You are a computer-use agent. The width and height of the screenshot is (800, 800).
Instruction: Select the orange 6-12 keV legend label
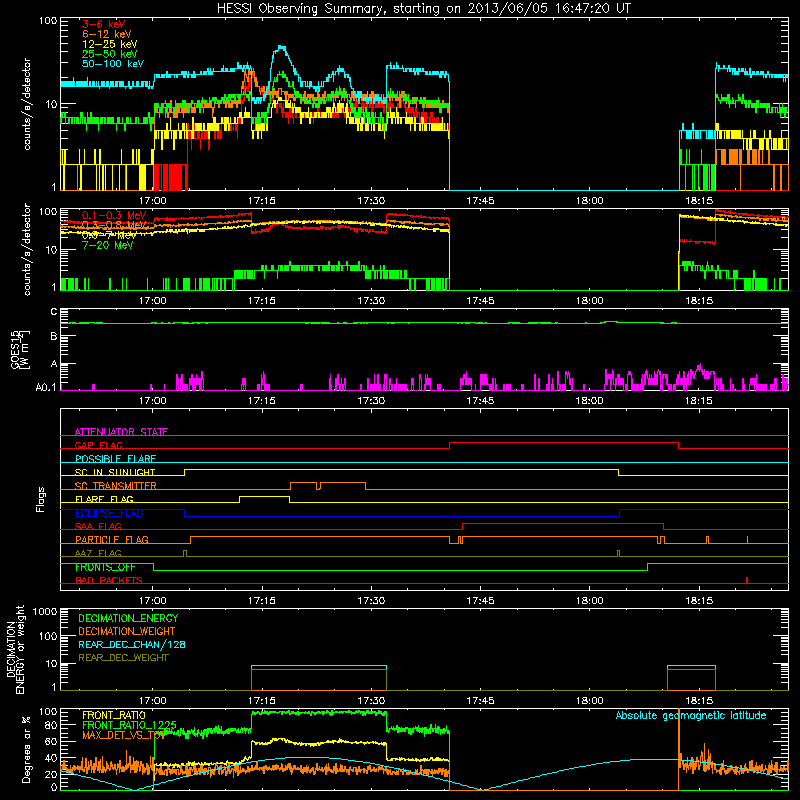click(x=107, y=34)
